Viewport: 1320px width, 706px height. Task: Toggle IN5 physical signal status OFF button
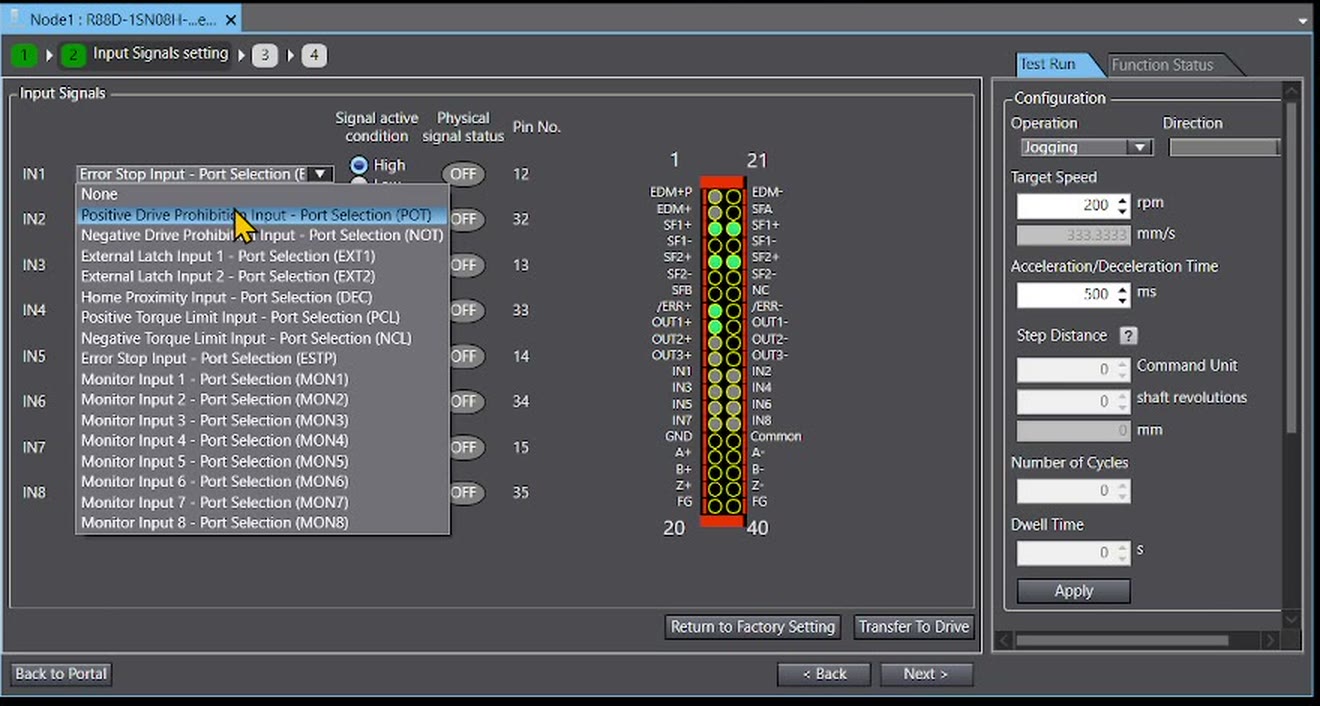point(466,356)
